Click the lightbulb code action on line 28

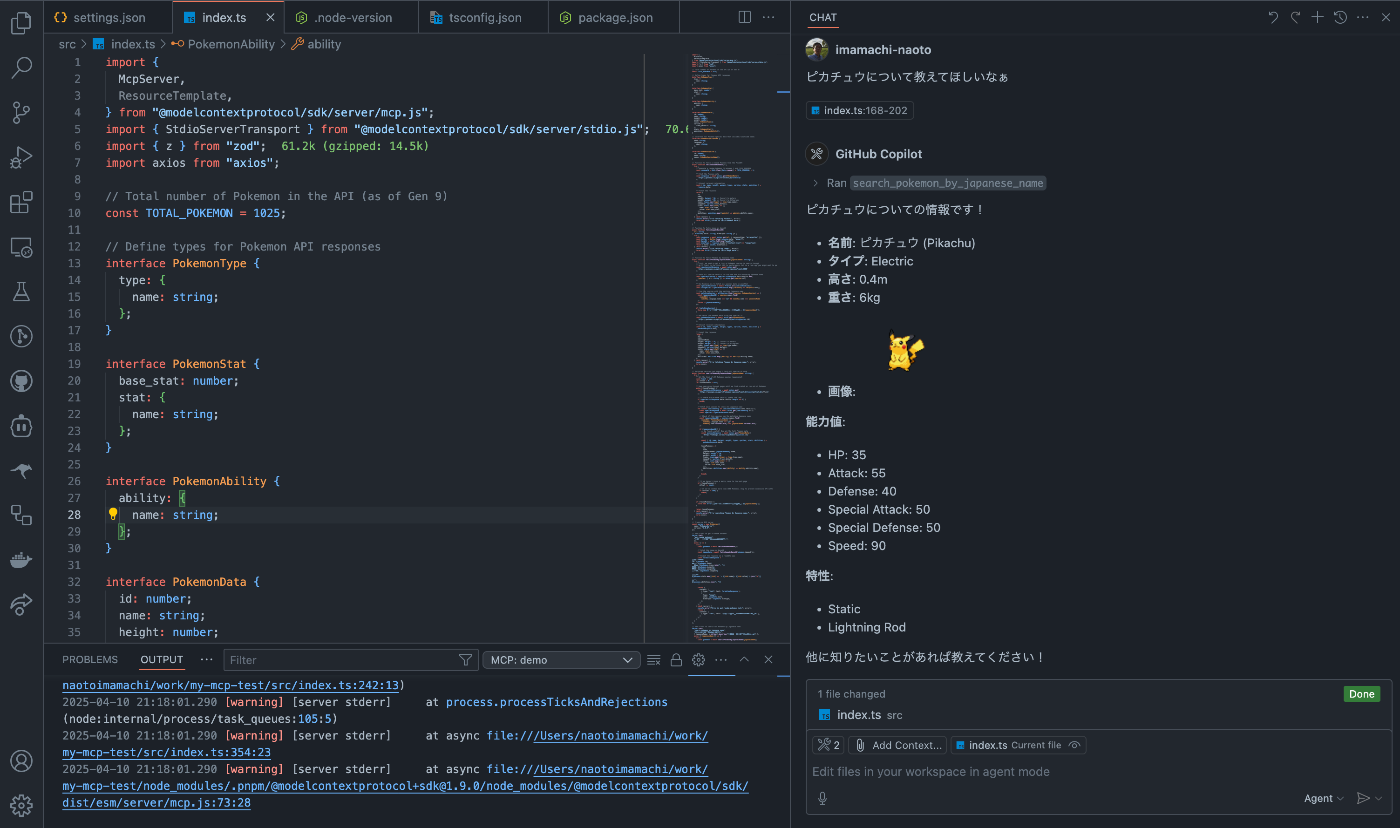coord(114,514)
